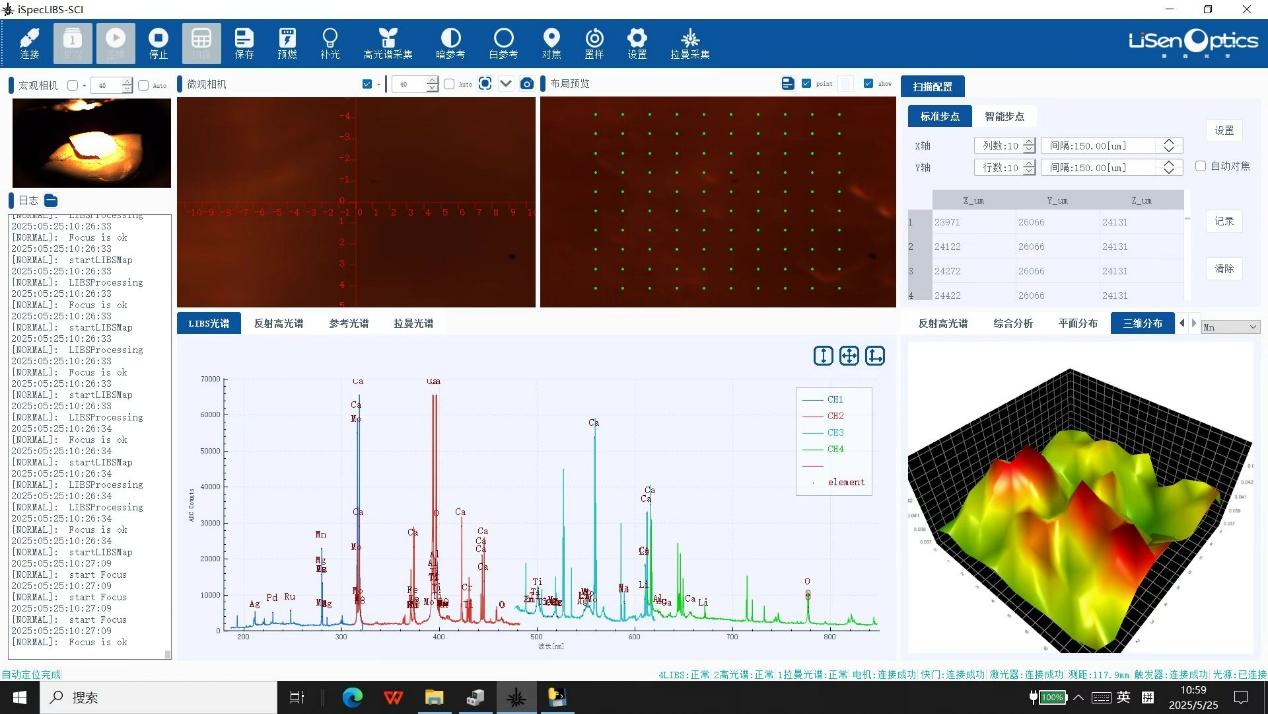The image size is (1268, 714).
Task: Click the 清除 clear button
Action: pos(1224,269)
